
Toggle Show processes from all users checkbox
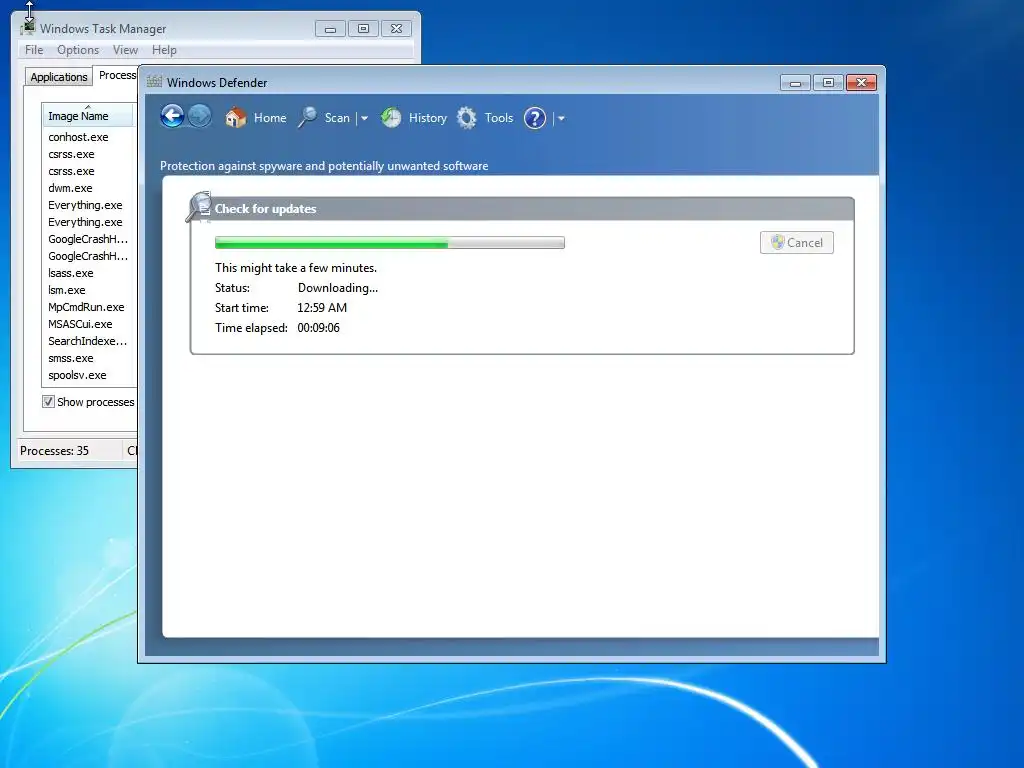[48, 402]
